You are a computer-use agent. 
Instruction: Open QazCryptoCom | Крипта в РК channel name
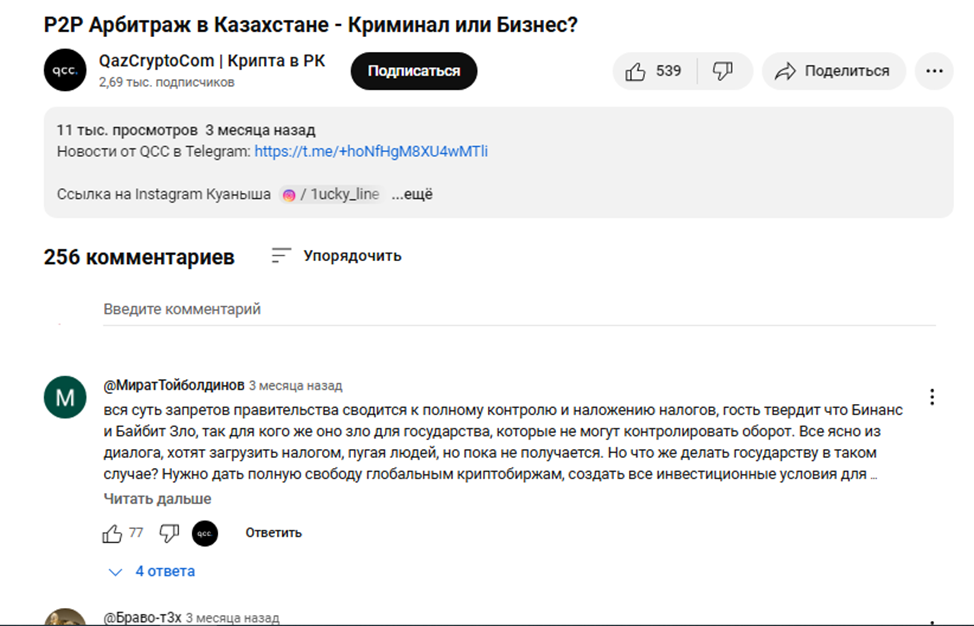[x=212, y=61]
